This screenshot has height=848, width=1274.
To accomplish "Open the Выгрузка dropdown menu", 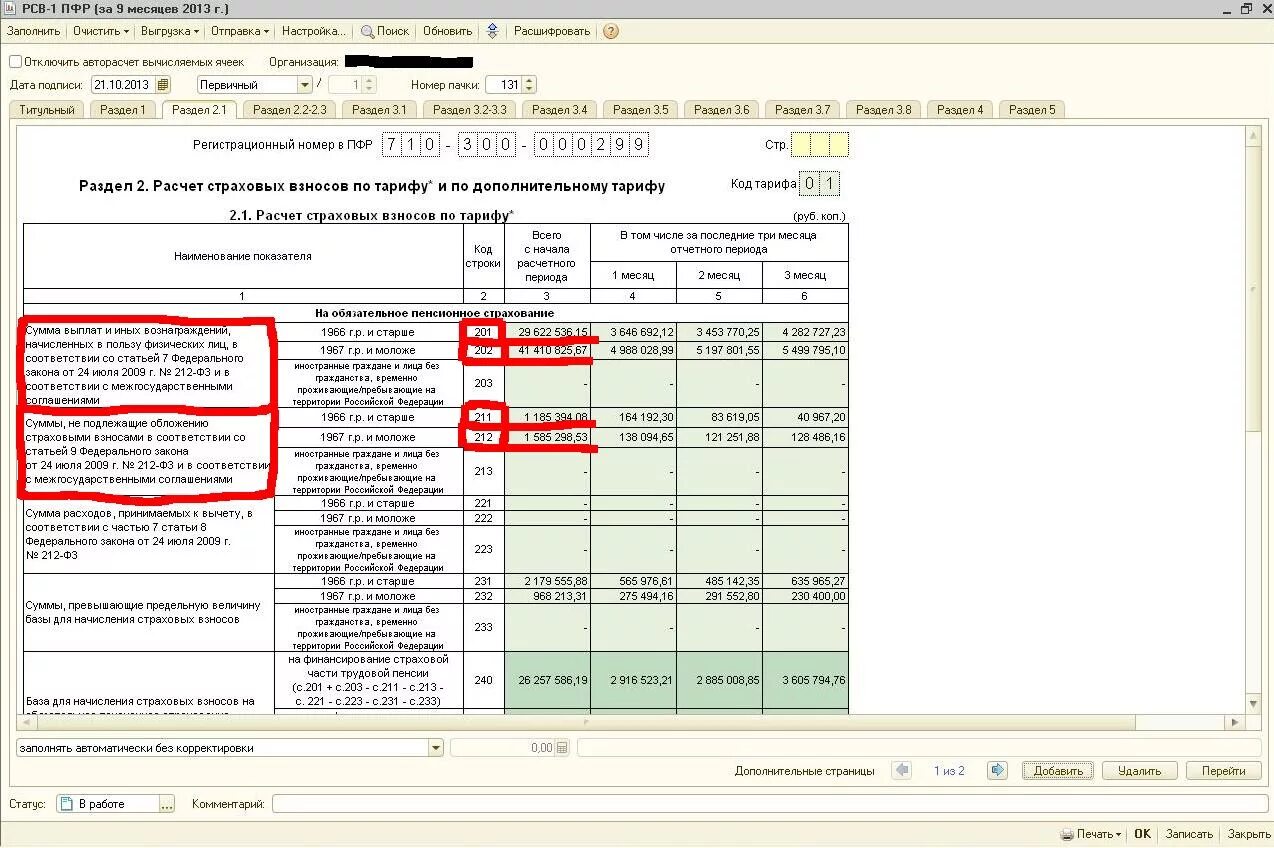I will pos(169,31).
